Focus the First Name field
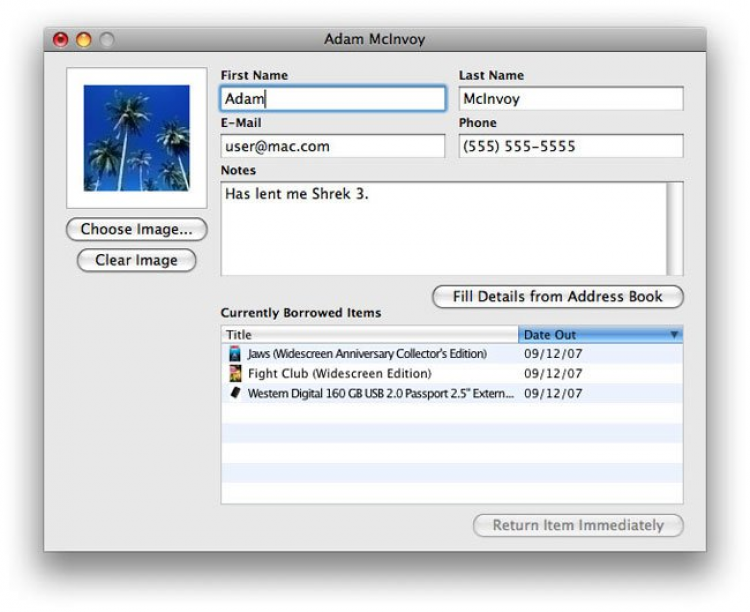The image size is (750, 612). 333,99
